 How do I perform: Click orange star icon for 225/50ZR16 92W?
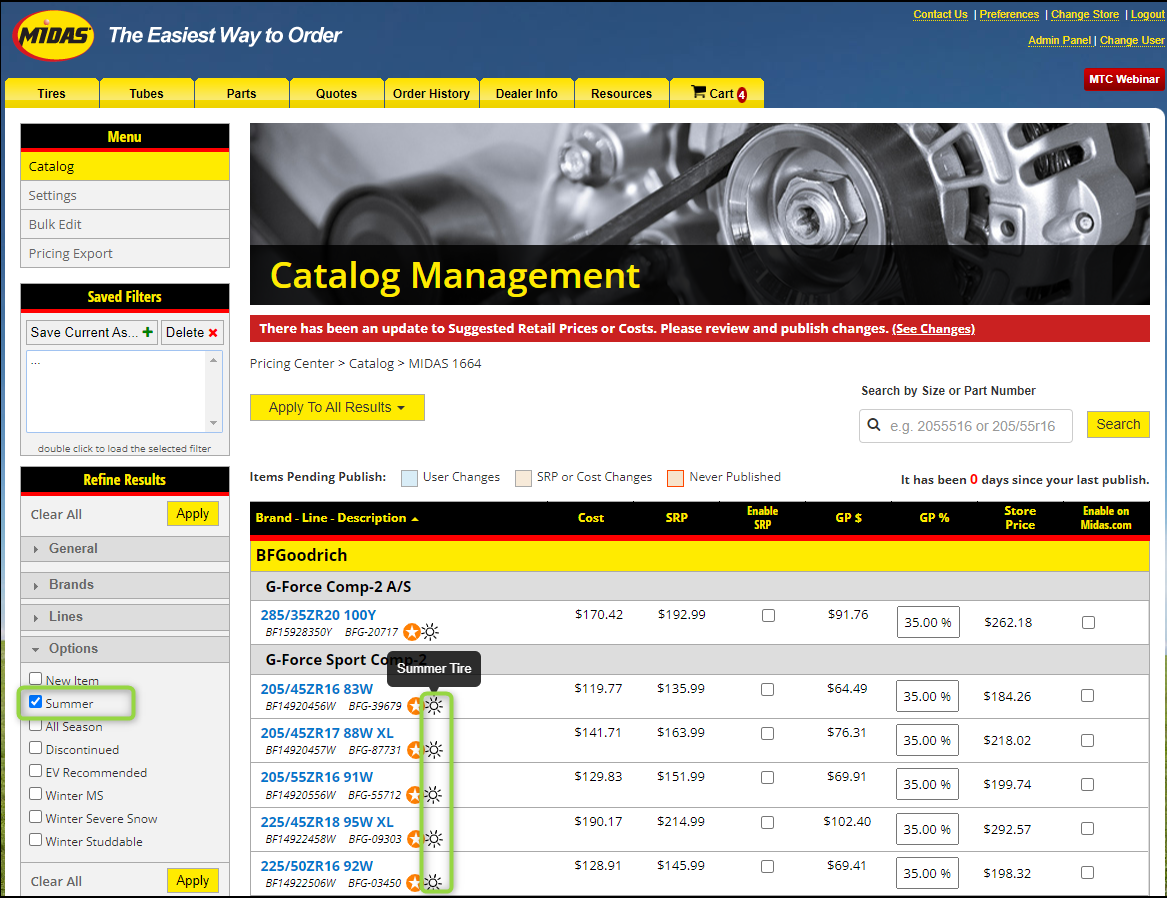coord(415,883)
